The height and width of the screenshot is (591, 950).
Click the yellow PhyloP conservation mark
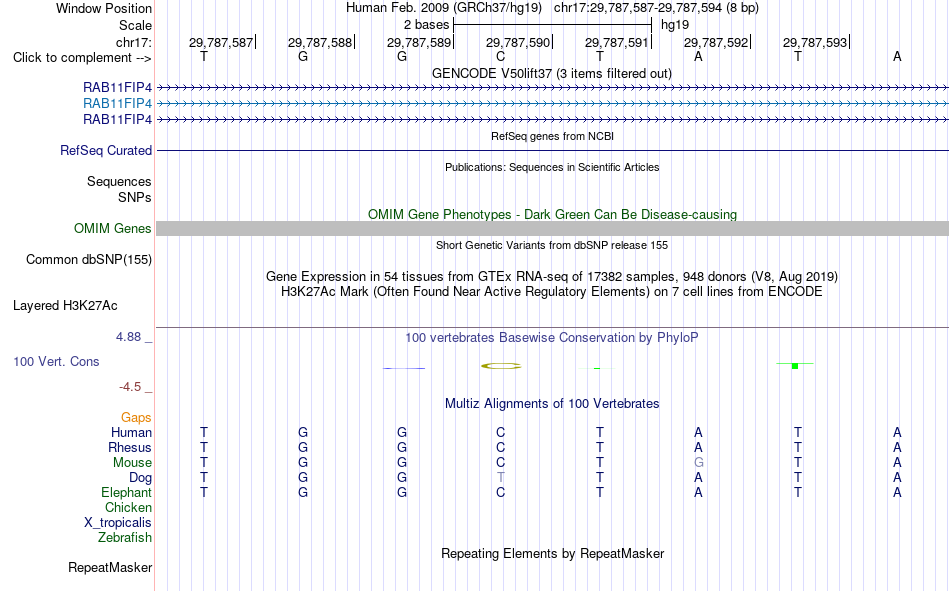(501, 366)
